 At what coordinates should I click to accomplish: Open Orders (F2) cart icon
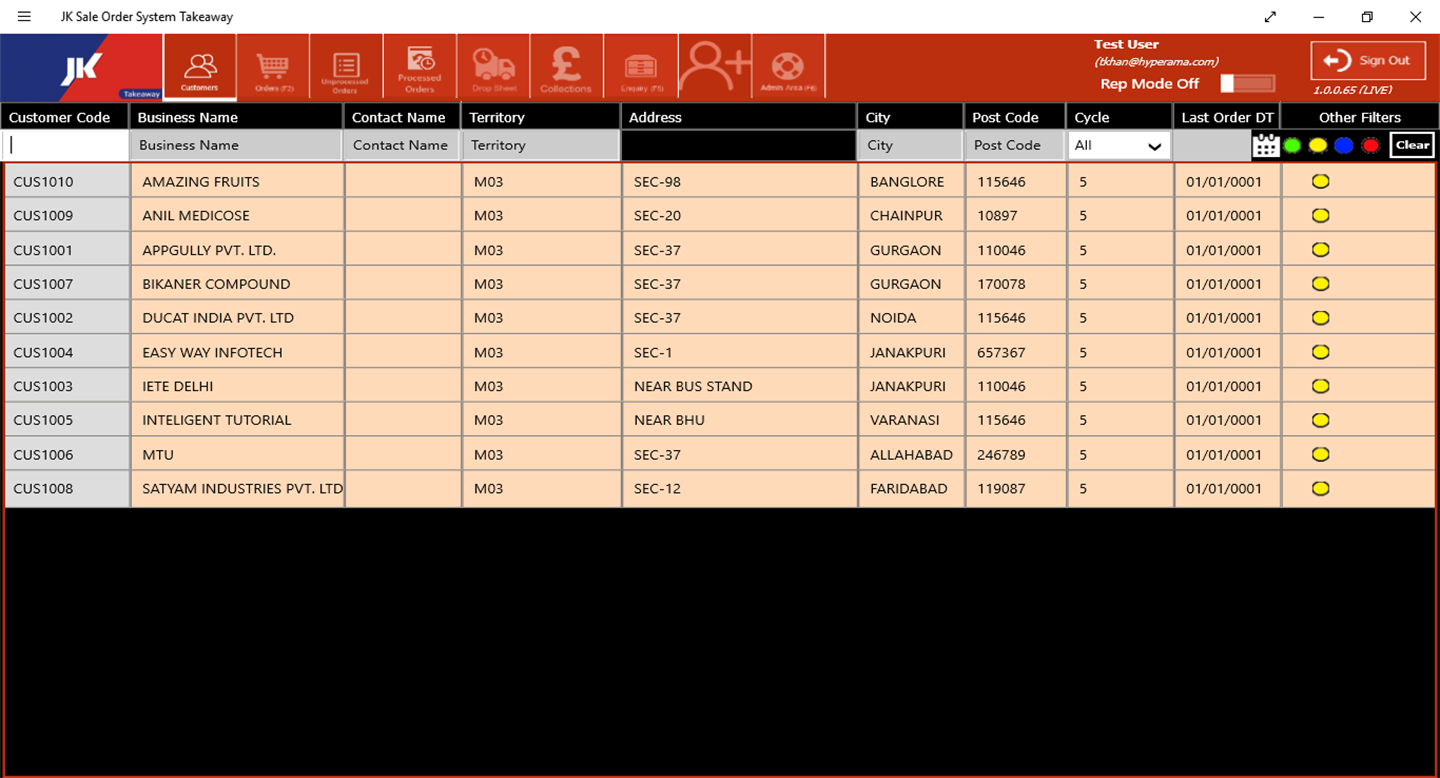(x=273, y=68)
